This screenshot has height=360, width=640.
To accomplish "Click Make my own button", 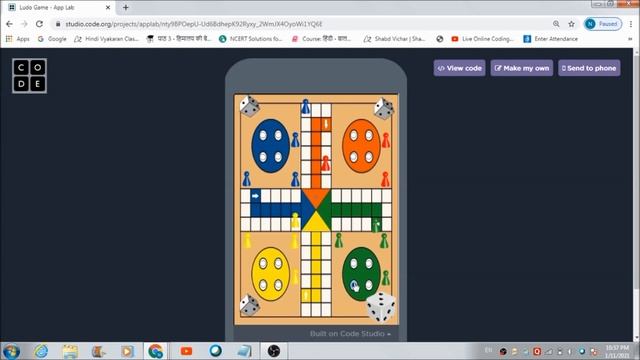I will coord(522,68).
